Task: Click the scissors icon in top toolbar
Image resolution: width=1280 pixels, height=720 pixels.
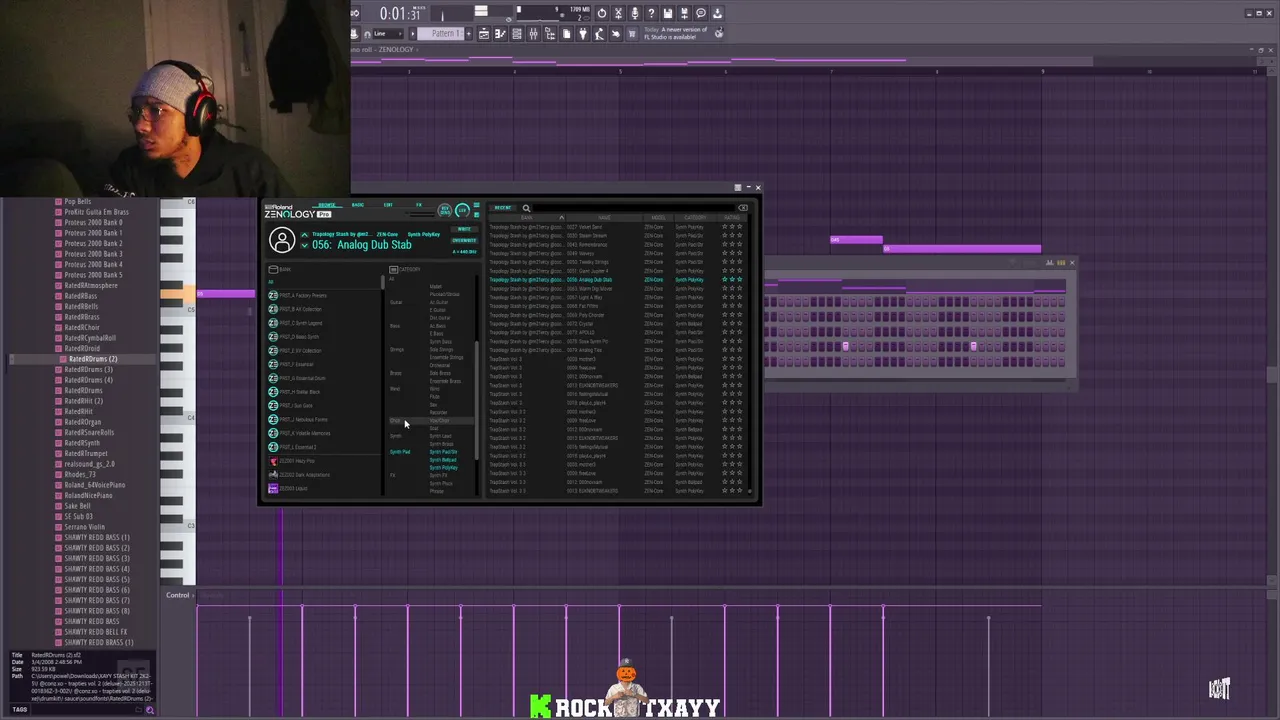Action: [619, 13]
